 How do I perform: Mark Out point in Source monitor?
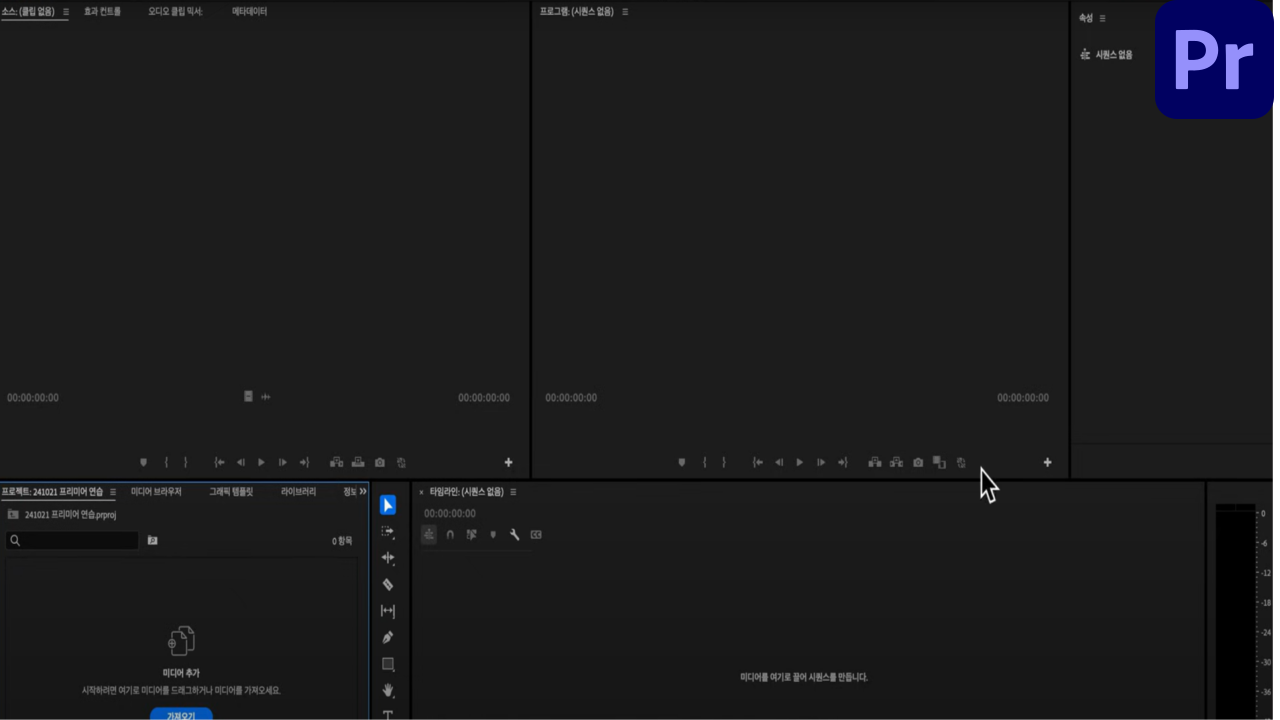pos(185,462)
